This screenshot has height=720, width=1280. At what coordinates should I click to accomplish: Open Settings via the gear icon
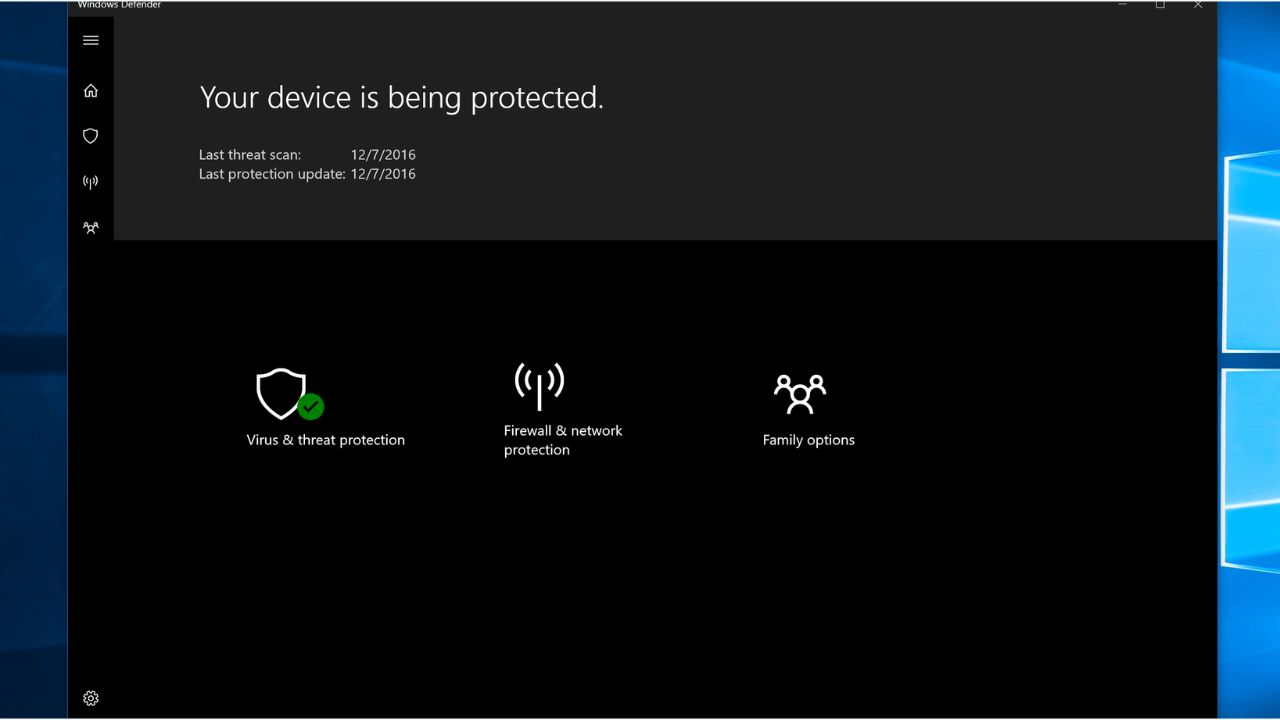91,698
